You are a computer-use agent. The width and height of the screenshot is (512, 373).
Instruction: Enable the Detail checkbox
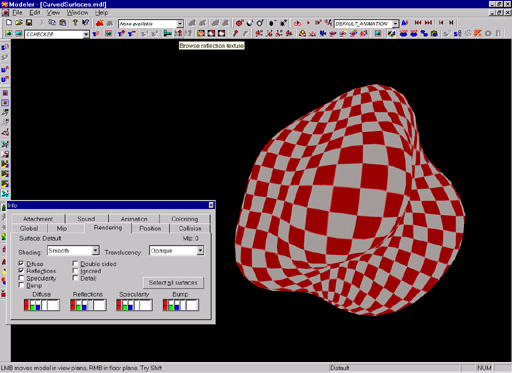tap(75, 278)
